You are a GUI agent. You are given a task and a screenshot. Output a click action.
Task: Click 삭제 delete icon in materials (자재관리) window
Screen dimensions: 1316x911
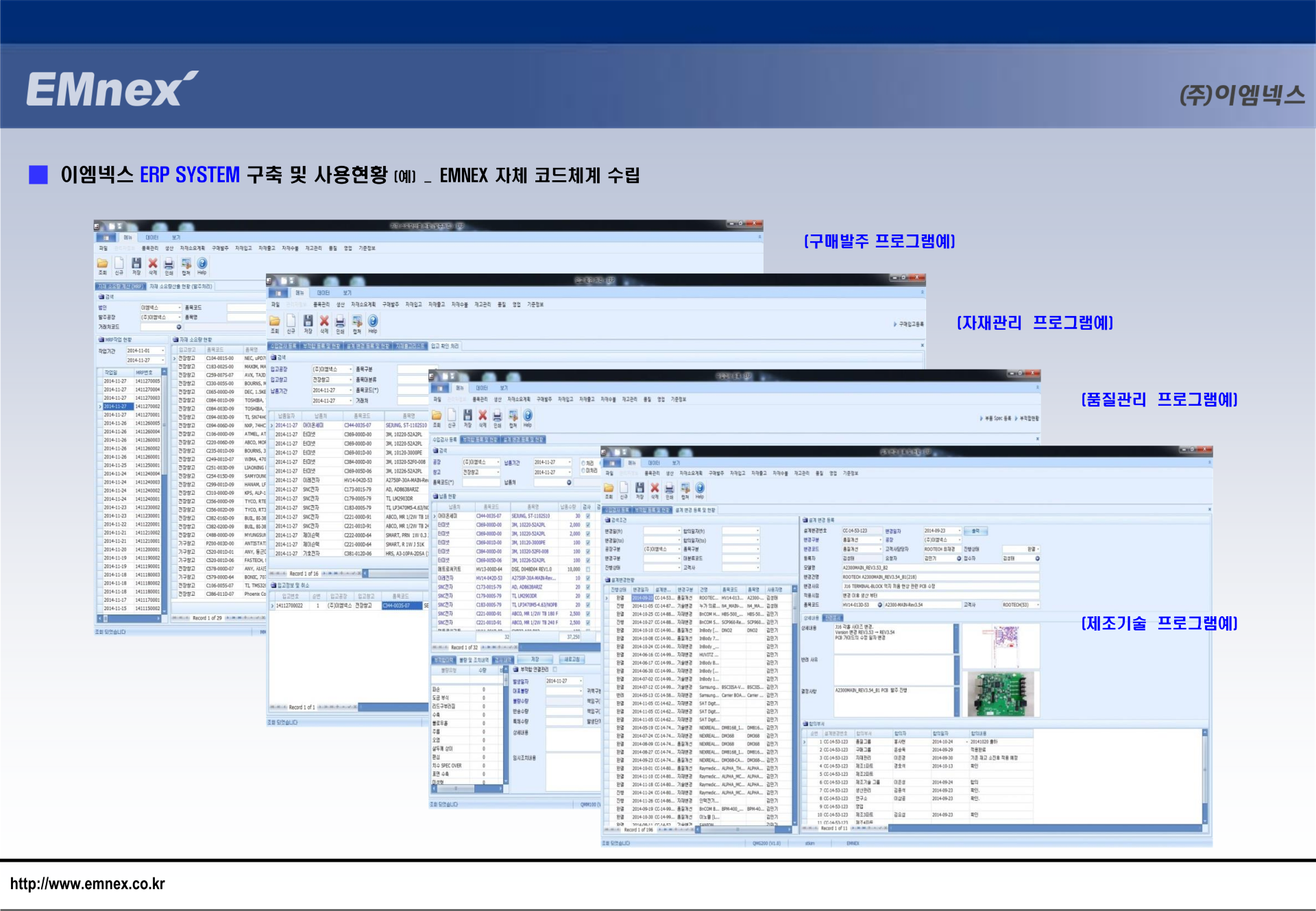click(324, 321)
